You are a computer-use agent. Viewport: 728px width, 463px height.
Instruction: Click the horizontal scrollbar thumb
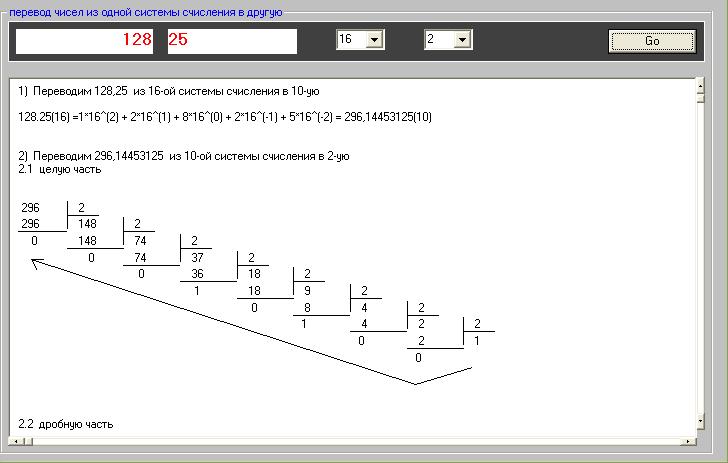(x=28, y=441)
